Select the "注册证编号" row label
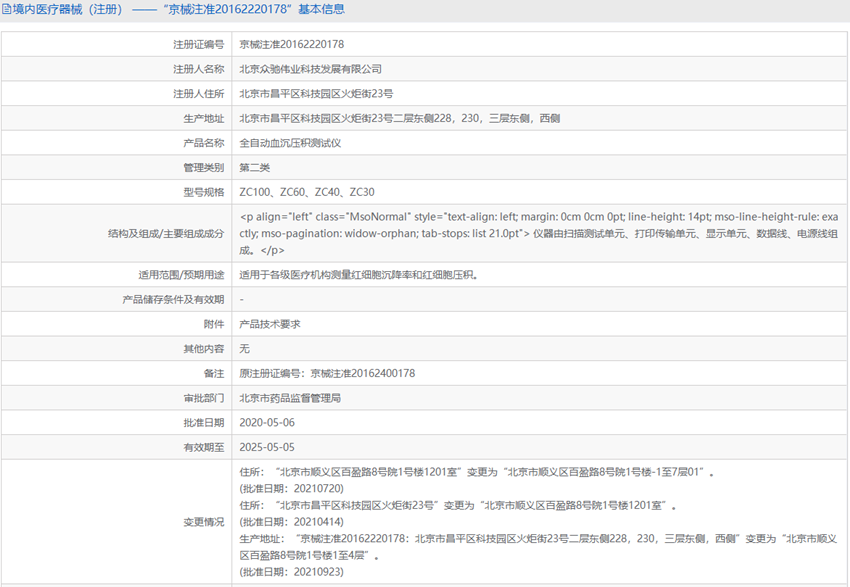 (x=198, y=44)
